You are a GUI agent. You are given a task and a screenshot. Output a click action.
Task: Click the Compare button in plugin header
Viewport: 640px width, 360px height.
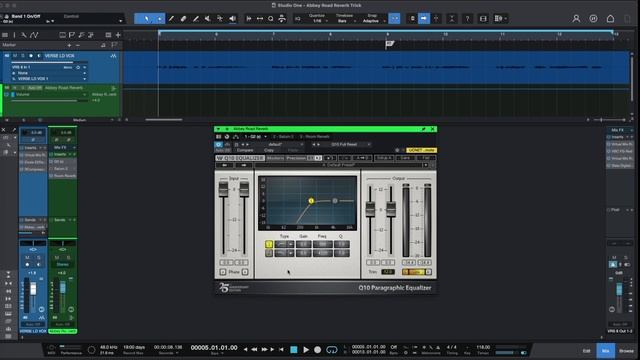coord(245,150)
